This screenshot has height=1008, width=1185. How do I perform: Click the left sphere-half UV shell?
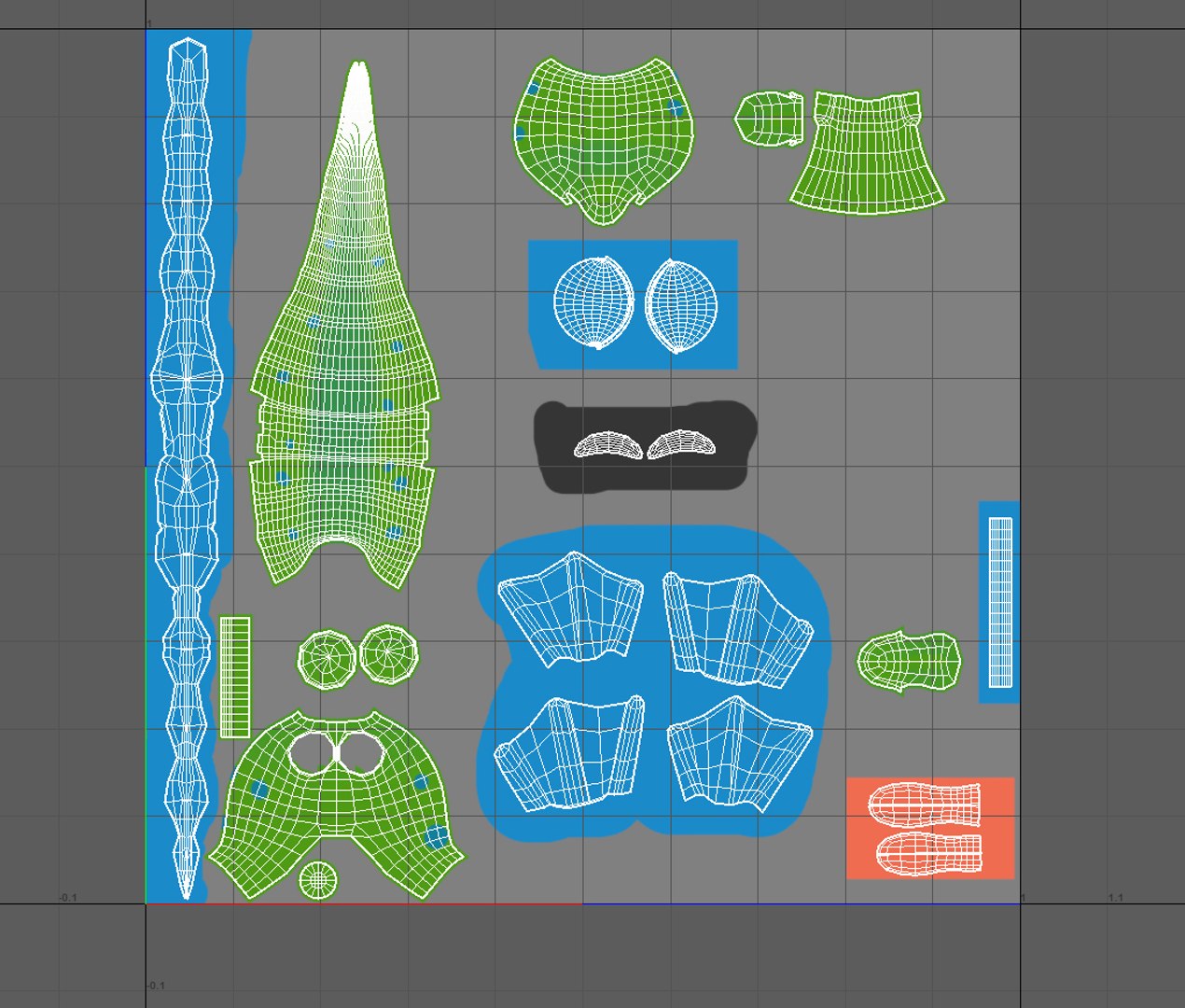[593, 301]
